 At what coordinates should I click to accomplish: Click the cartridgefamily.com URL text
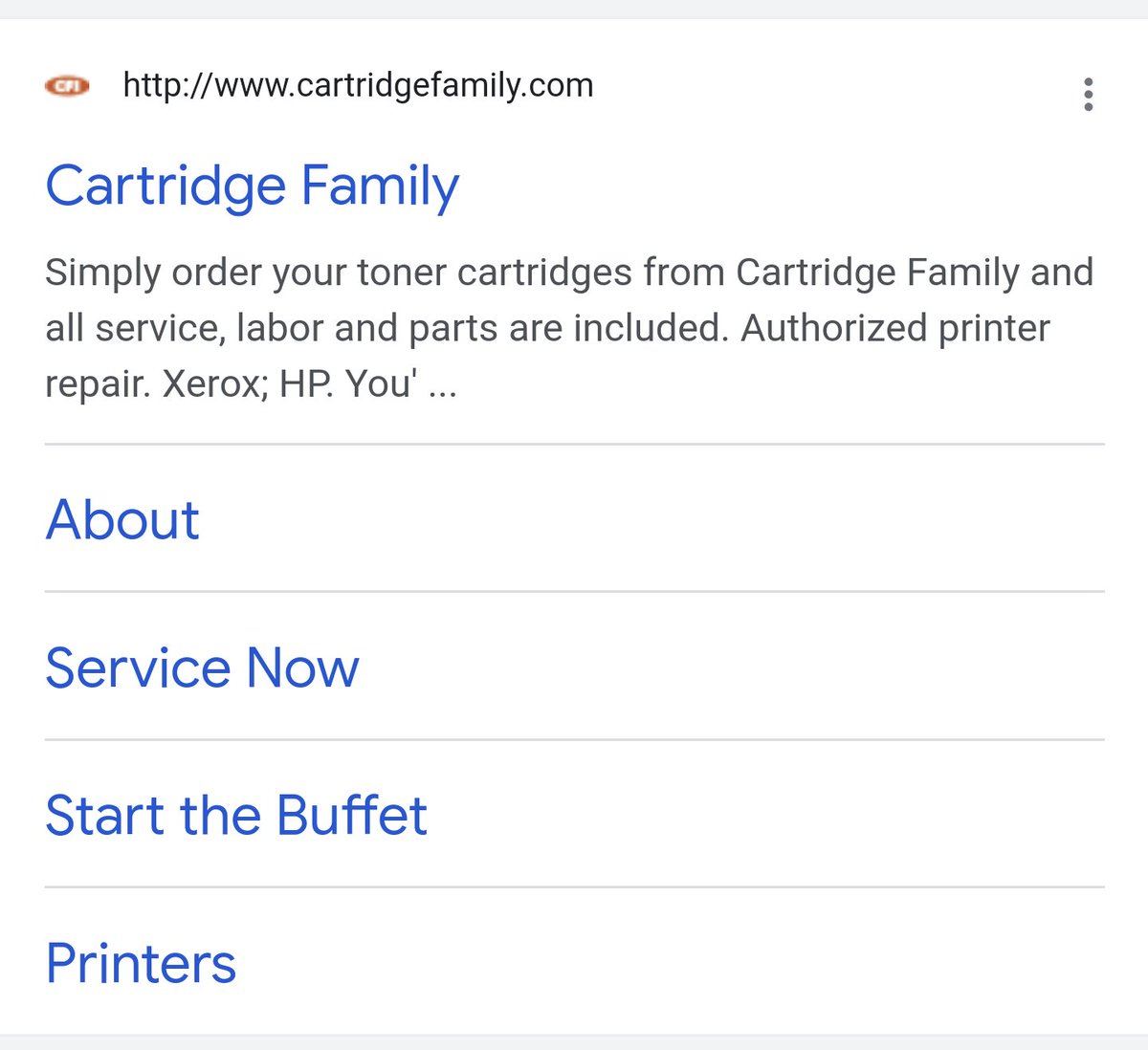[x=358, y=85]
